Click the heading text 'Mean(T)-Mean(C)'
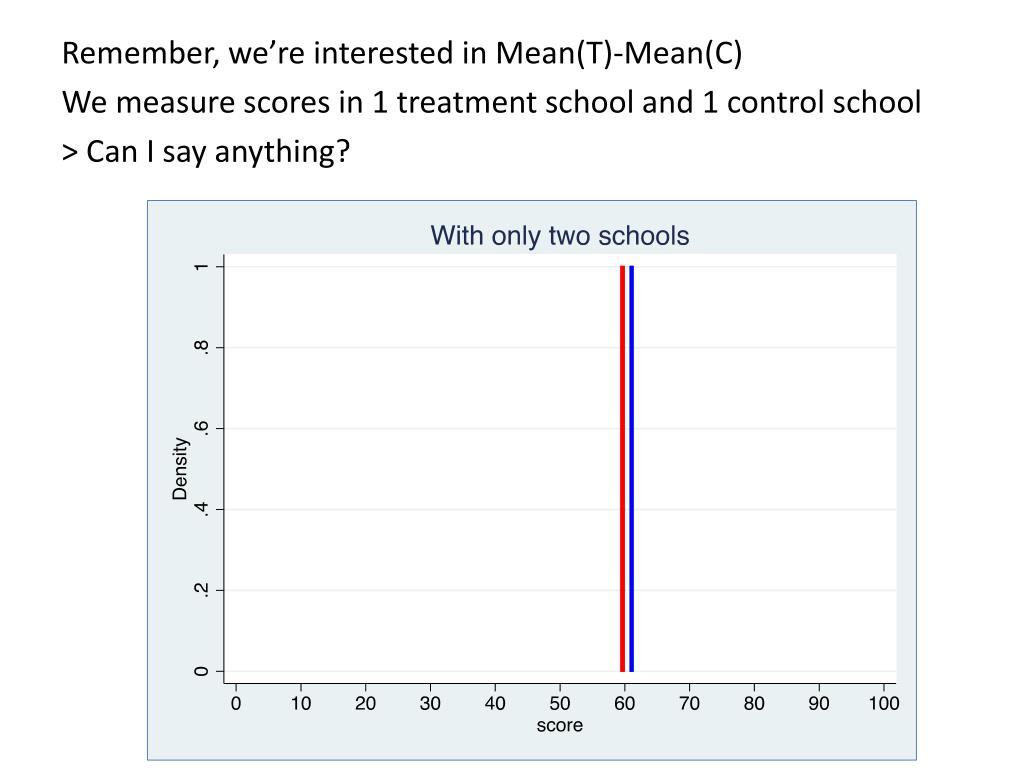This screenshot has width=1024, height=768. [x=618, y=53]
